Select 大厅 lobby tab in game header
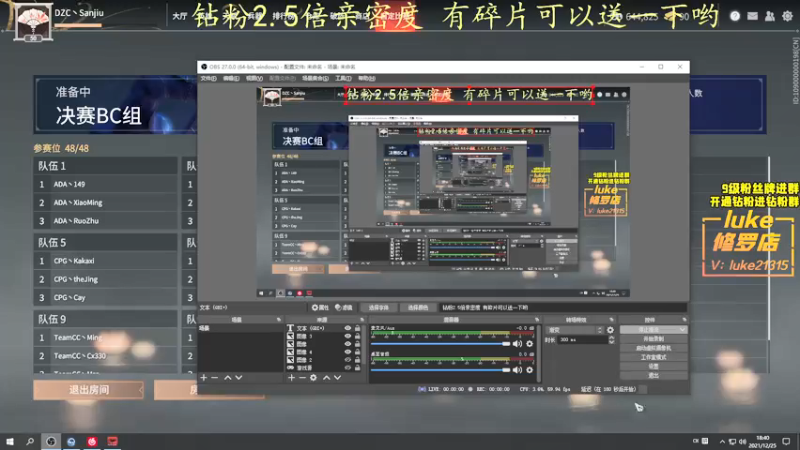 coord(180,16)
